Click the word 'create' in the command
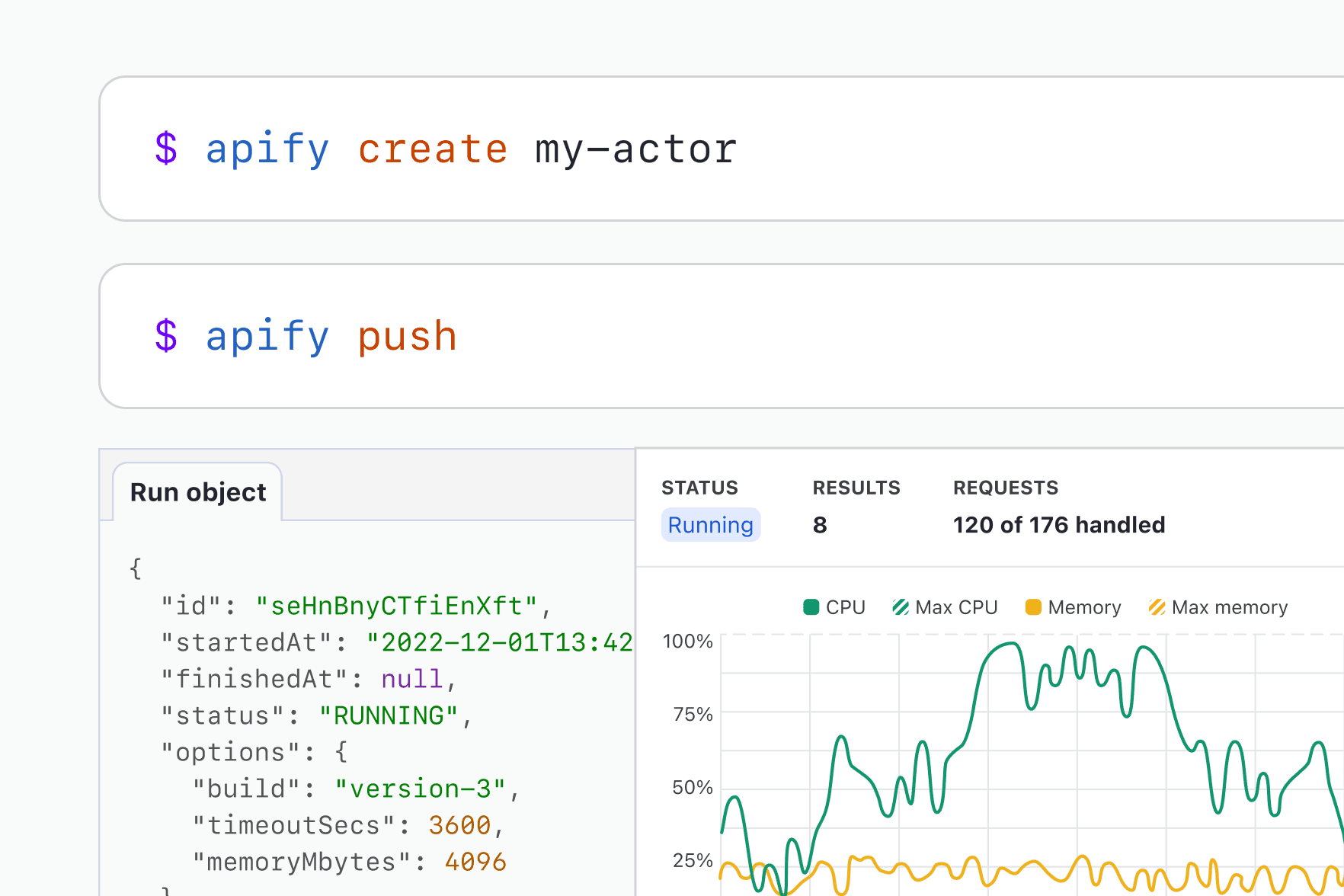Image resolution: width=1344 pixels, height=896 pixels. (433, 149)
